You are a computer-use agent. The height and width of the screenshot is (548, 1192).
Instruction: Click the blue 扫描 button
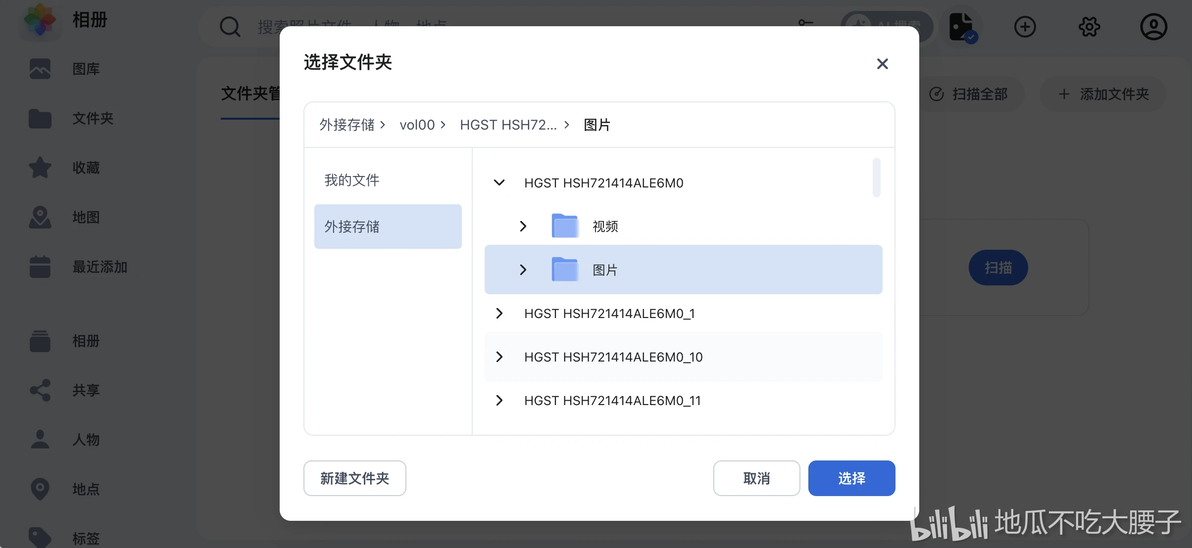[x=998, y=268]
